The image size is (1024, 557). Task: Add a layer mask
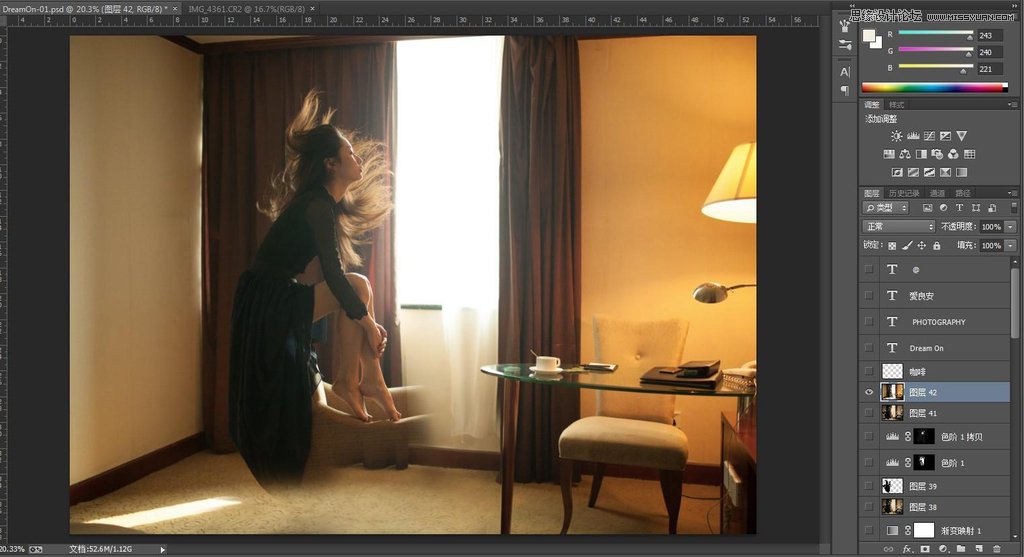(925, 549)
